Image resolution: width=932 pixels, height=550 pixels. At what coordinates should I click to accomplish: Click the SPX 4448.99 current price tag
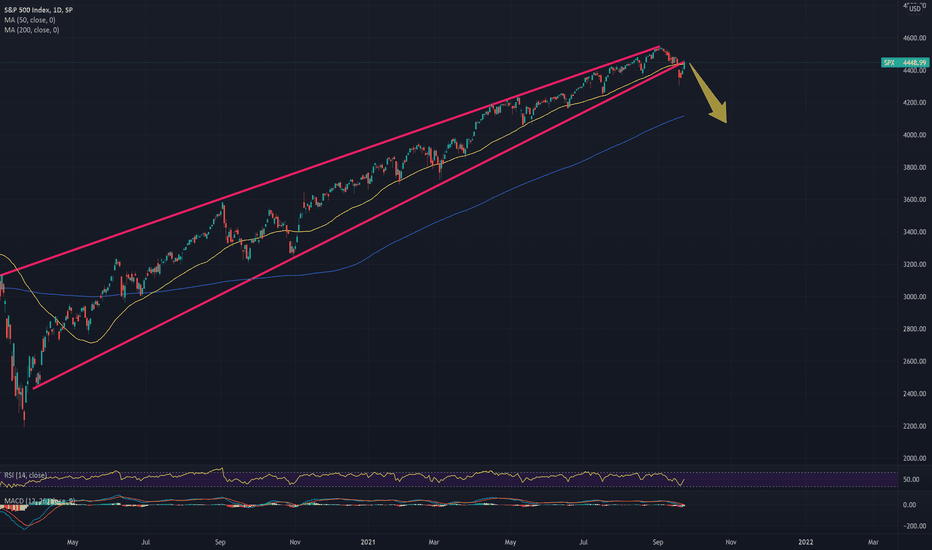[x=905, y=62]
